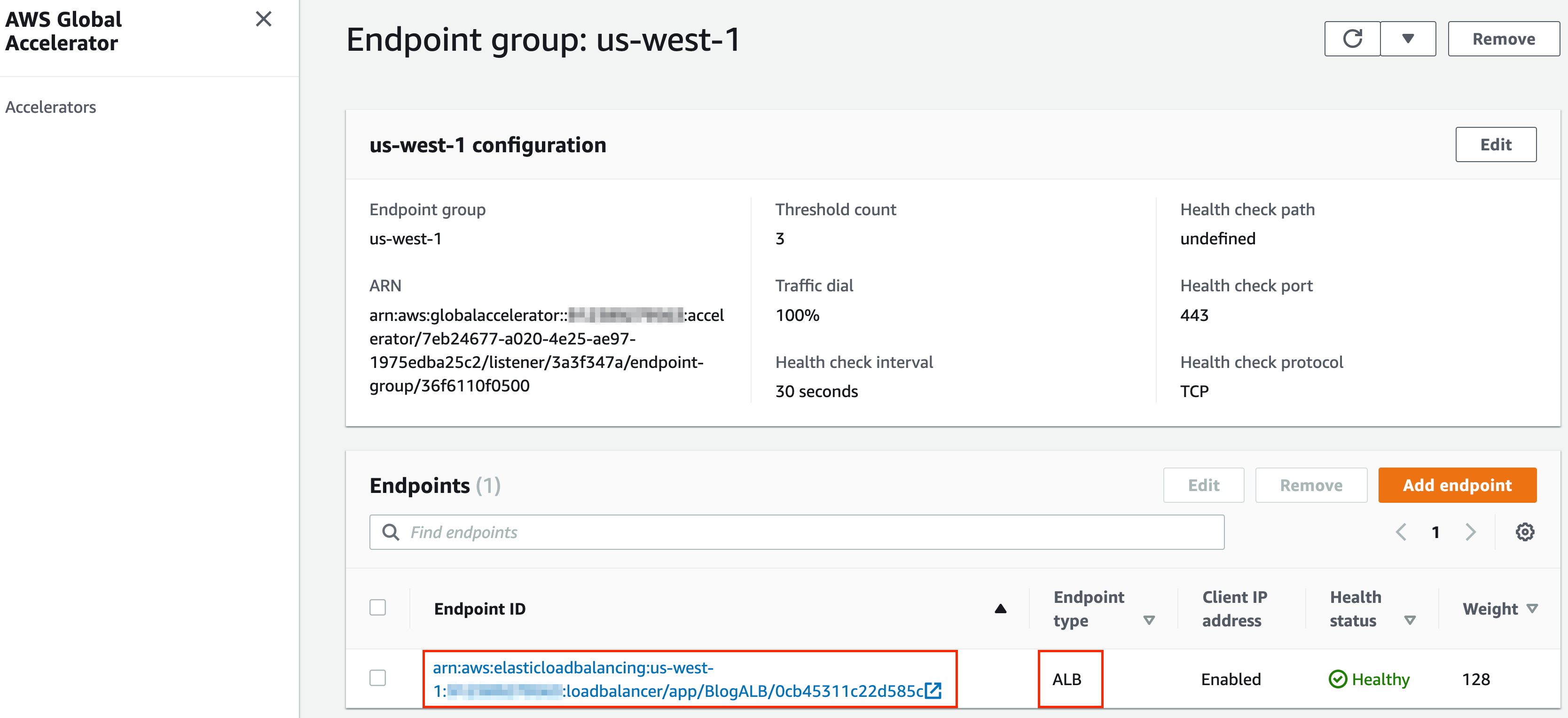1568x718 pixels.
Task: Click the search magnifier in Find endpoints field
Action: 390,532
